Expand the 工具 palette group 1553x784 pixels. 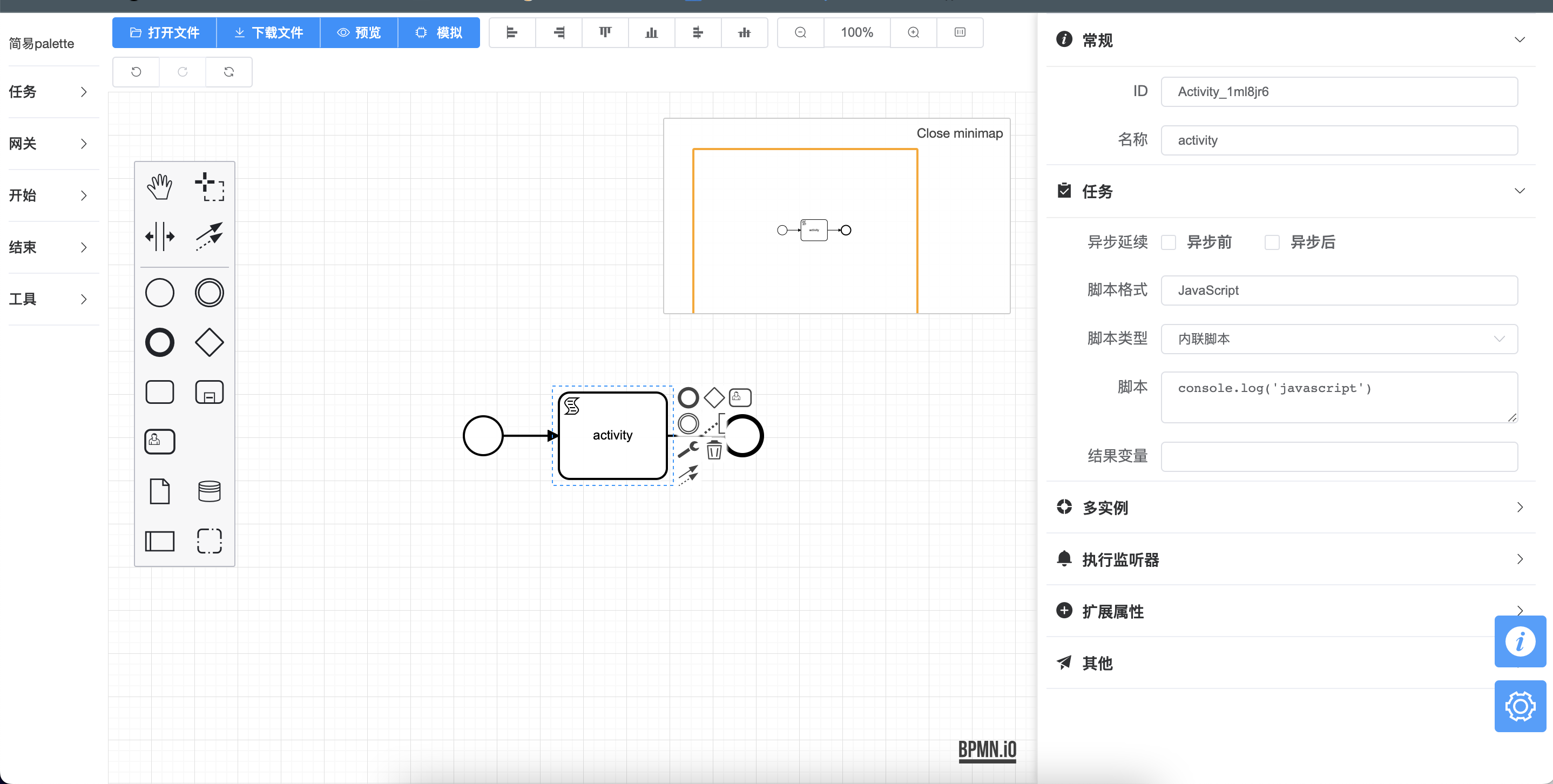(53, 299)
